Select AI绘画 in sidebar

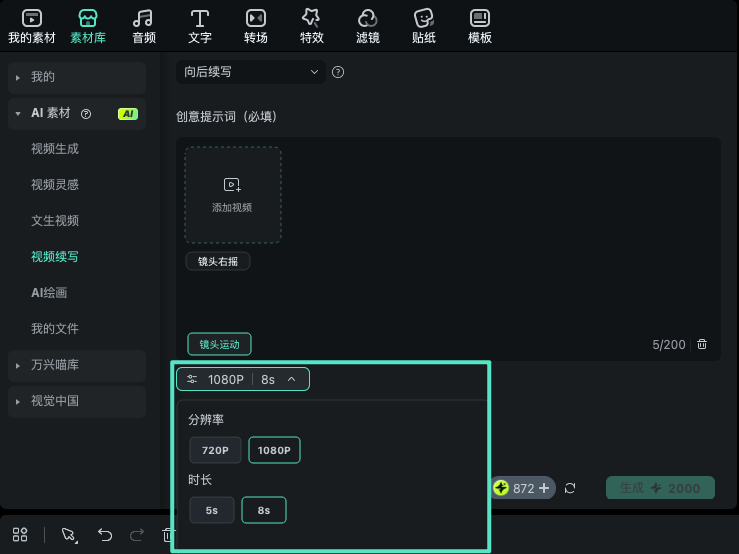coord(49,293)
